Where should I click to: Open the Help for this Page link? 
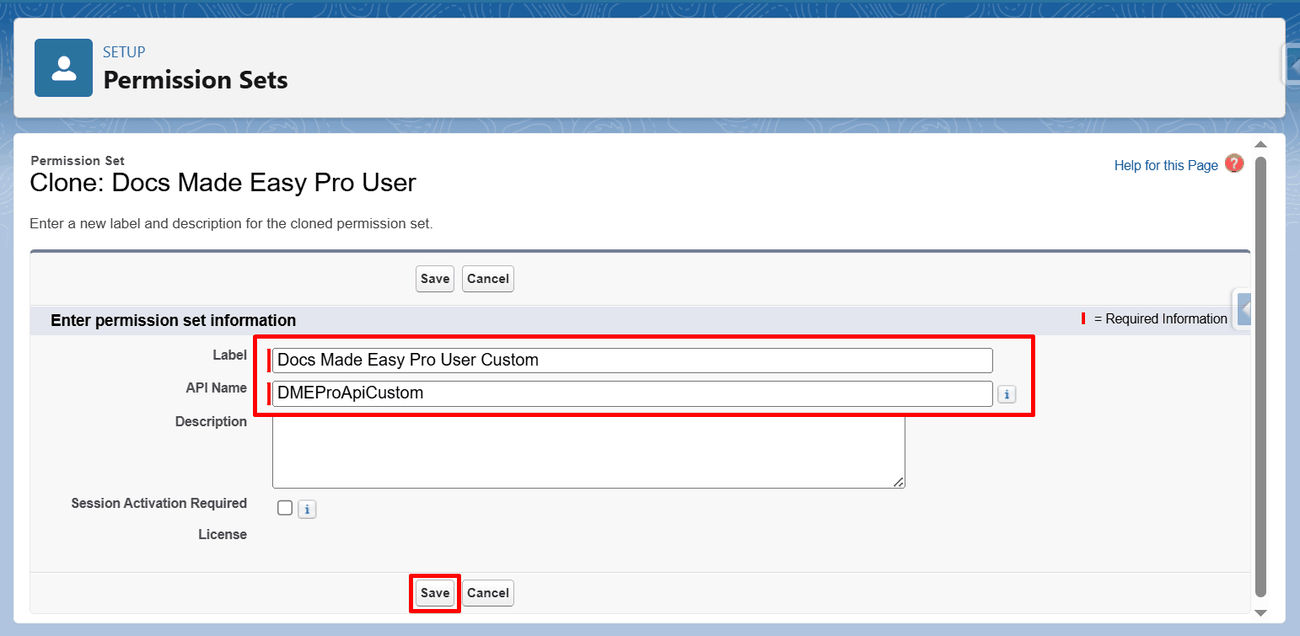[x=1166, y=165]
